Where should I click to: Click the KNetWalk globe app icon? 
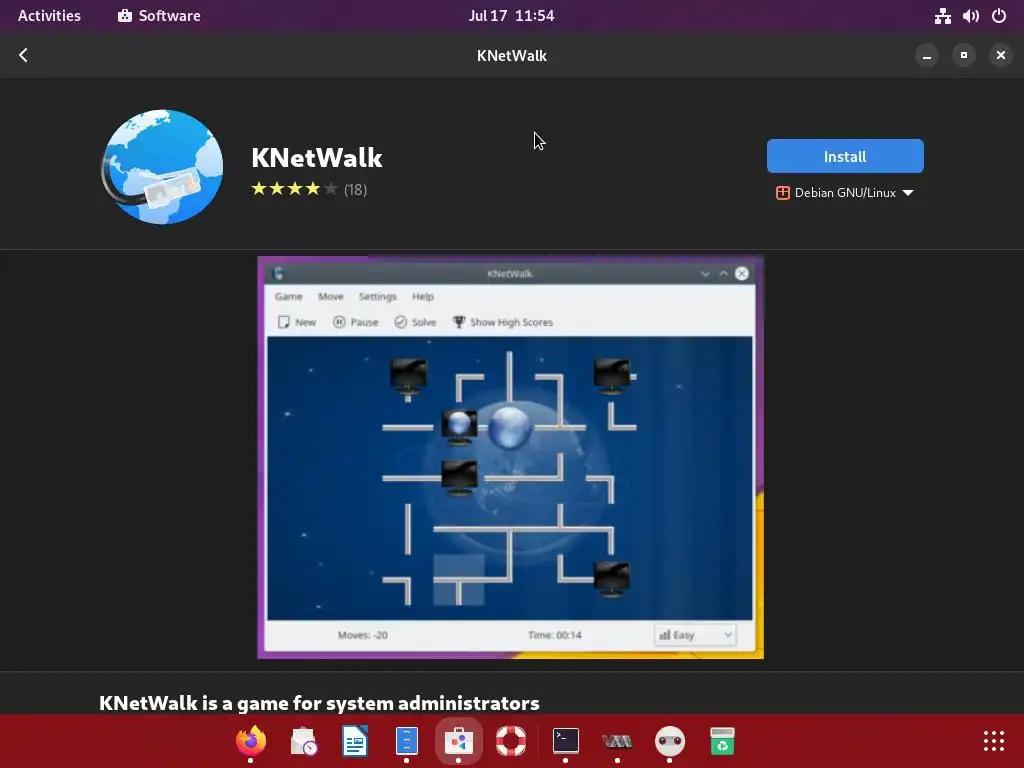[x=162, y=167]
